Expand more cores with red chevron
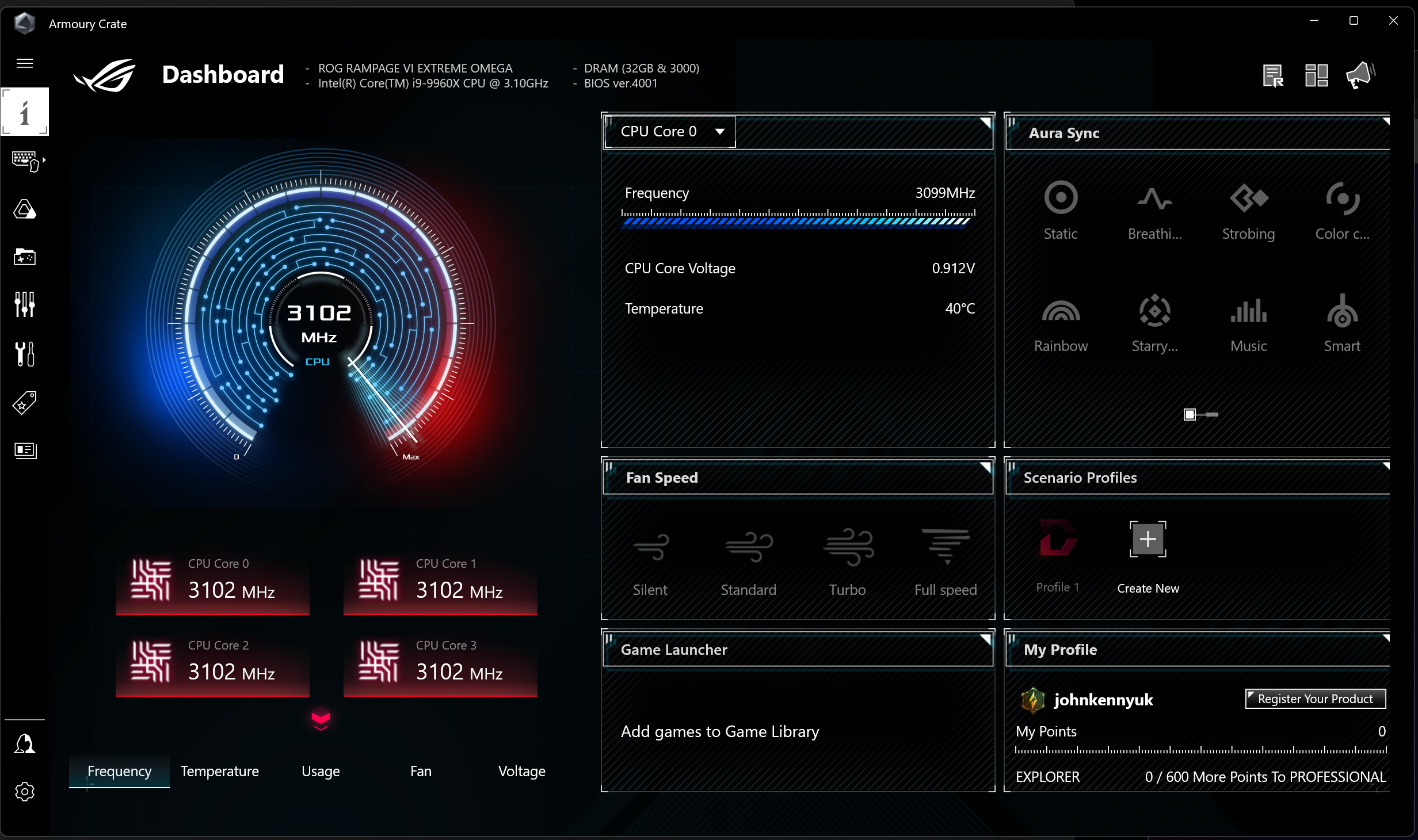The height and width of the screenshot is (840, 1418). click(x=321, y=719)
